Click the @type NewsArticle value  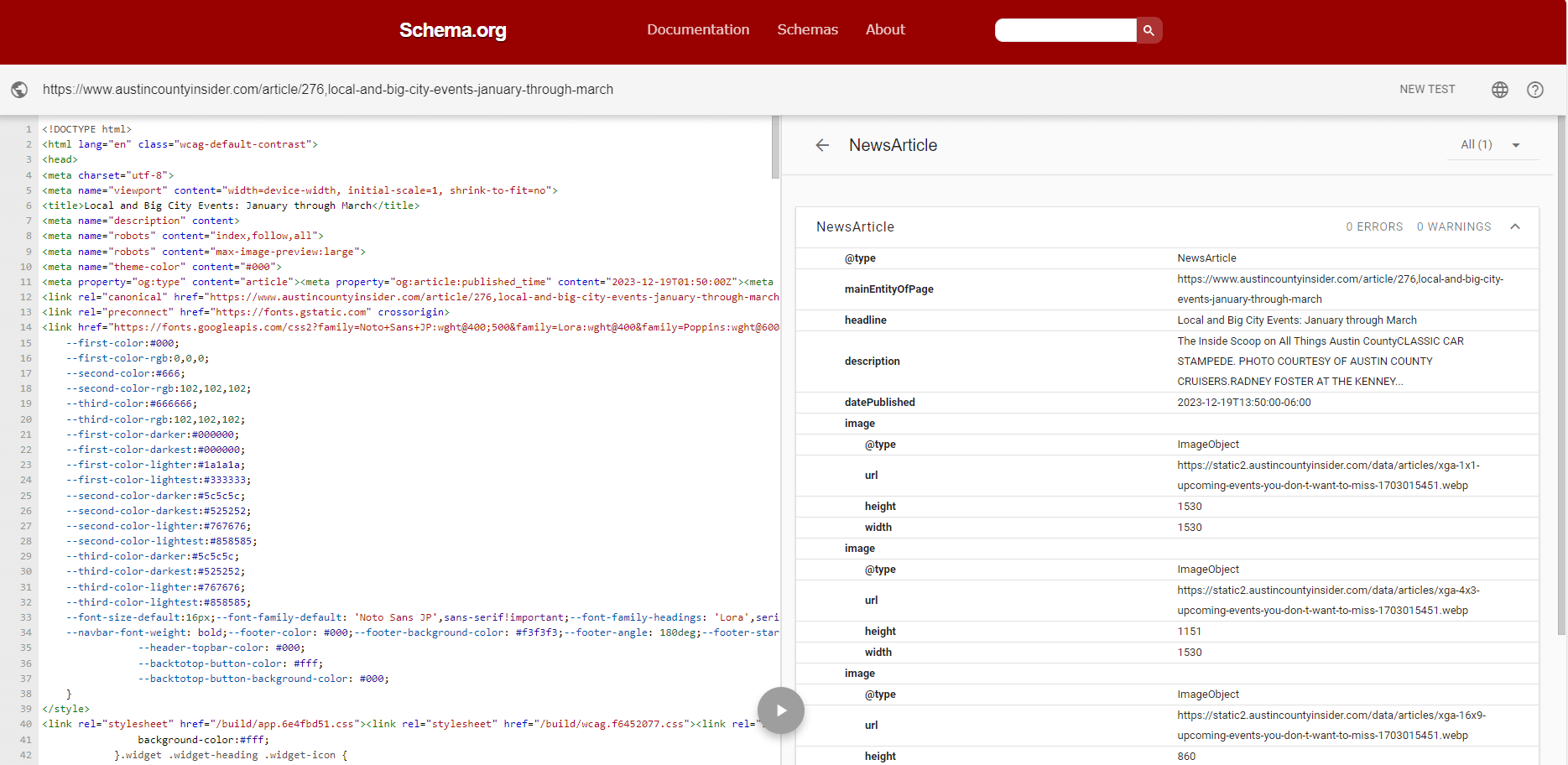[x=1206, y=258]
